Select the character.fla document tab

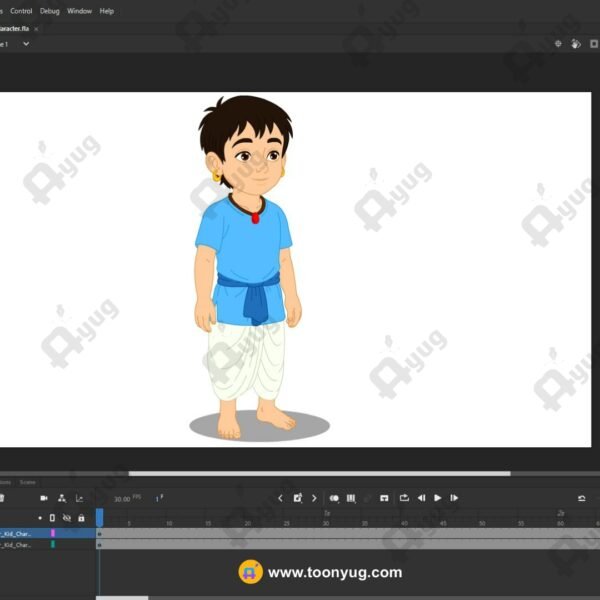click(15, 29)
